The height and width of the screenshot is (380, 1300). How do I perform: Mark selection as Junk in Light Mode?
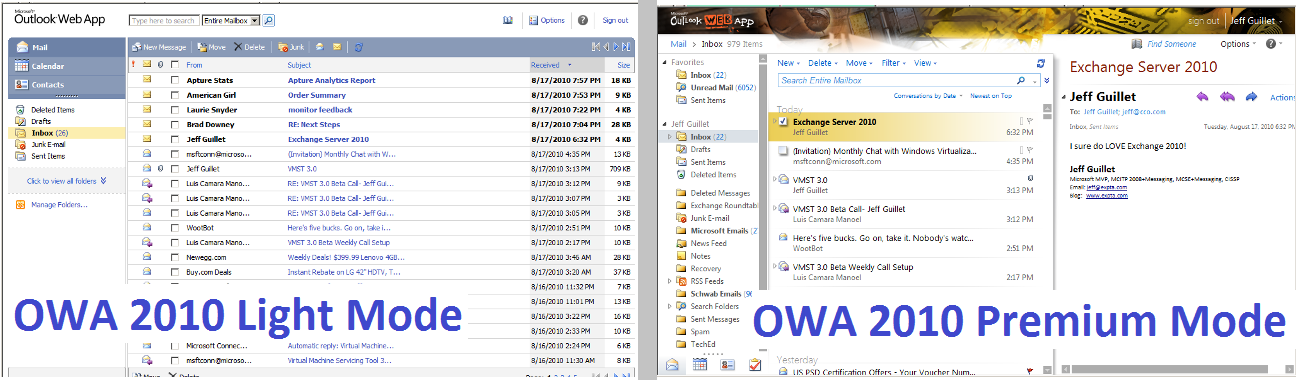pyautogui.click(x=291, y=47)
